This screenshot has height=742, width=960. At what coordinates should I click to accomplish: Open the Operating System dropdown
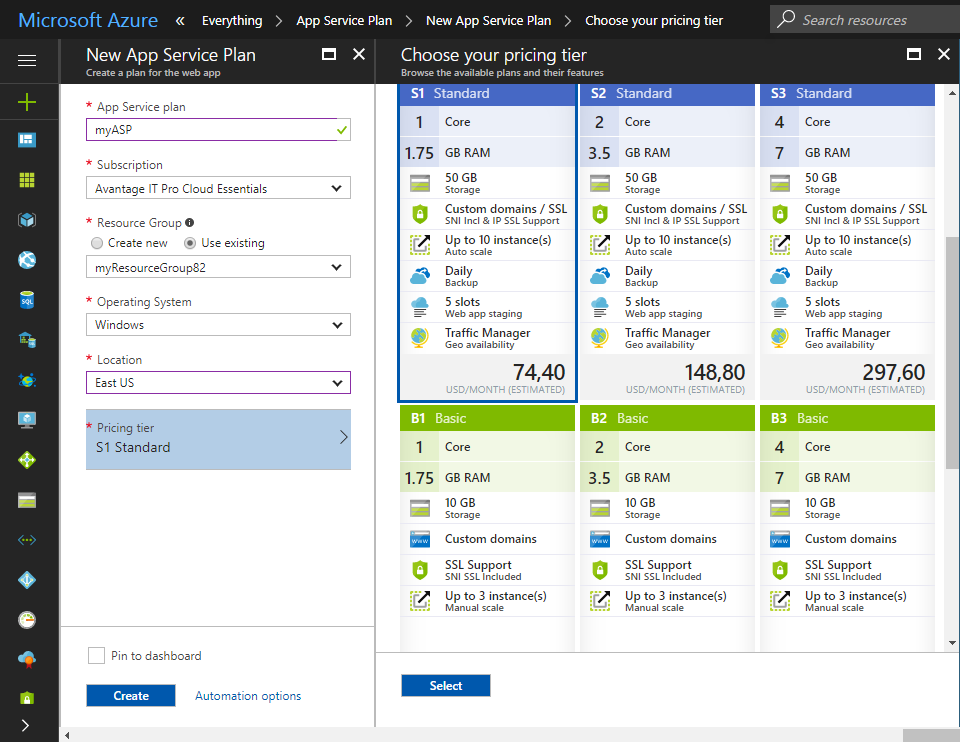219,324
